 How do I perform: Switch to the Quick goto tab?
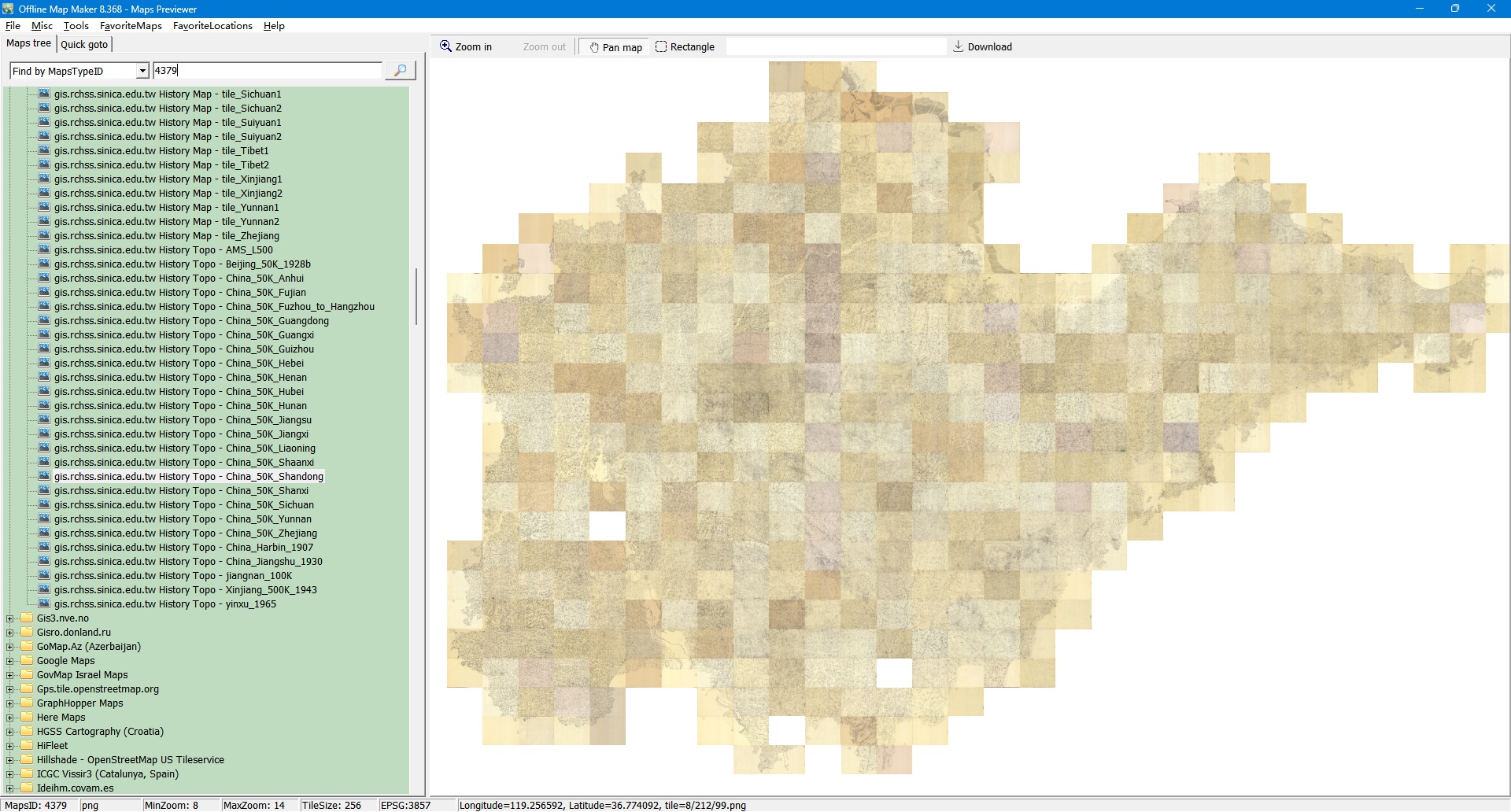point(84,45)
